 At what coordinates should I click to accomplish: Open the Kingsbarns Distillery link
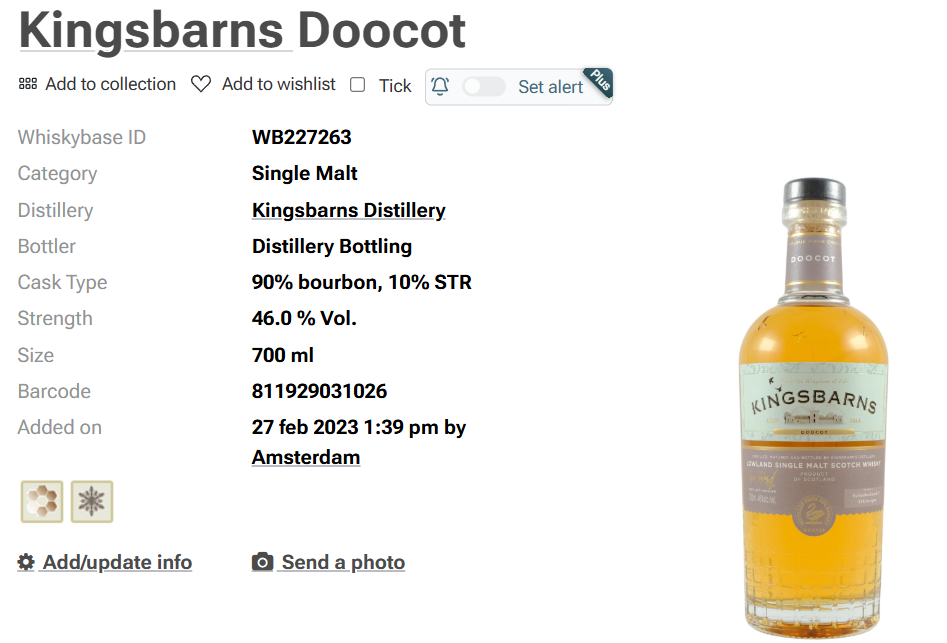348,210
